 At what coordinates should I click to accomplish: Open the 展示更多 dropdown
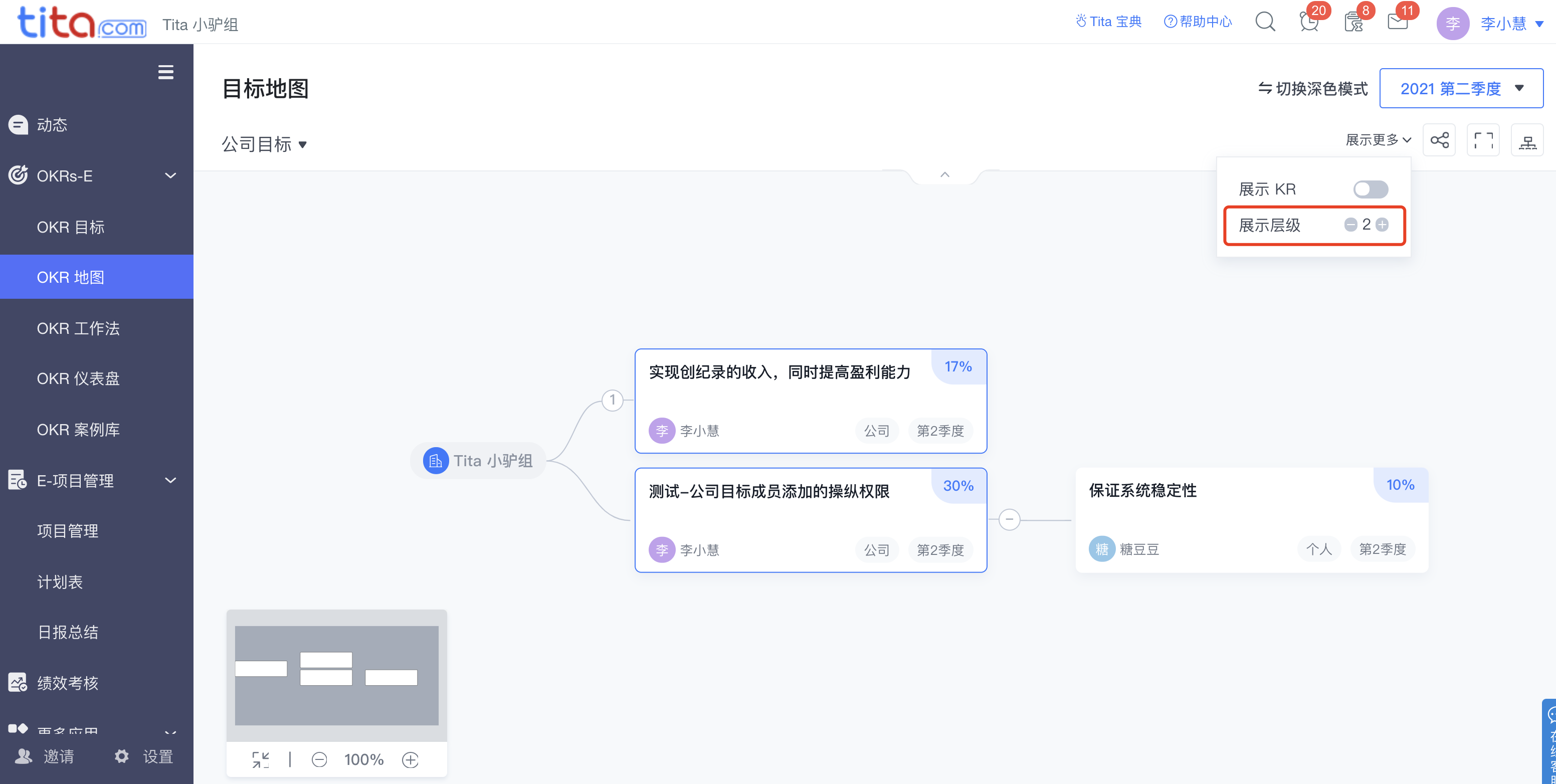[x=1379, y=140]
